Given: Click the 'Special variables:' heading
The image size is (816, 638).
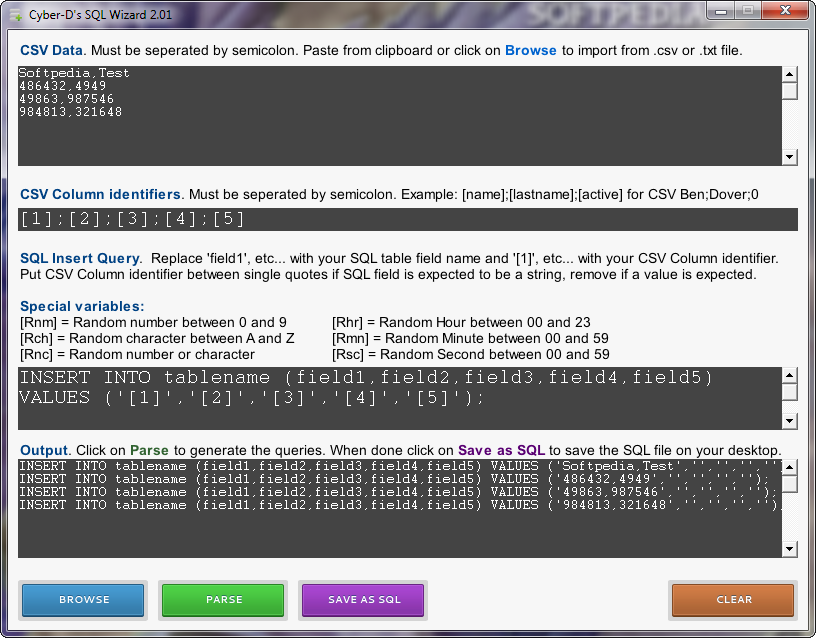Looking at the screenshot, I should point(82,307).
